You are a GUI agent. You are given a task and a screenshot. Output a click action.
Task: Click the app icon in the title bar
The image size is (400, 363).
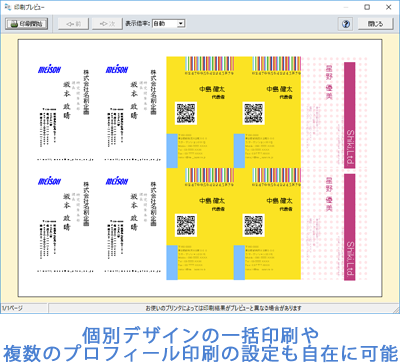pyautogui.click(x=8, y=7)
